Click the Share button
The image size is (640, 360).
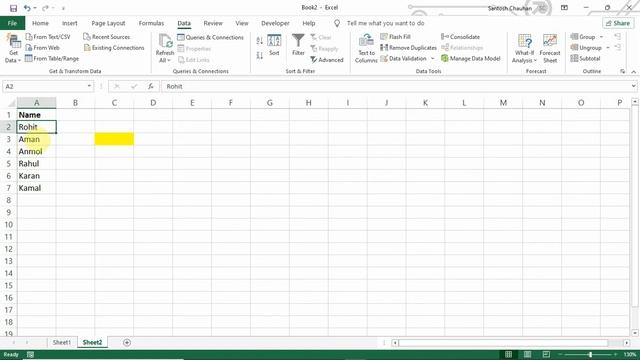(618, 23)
